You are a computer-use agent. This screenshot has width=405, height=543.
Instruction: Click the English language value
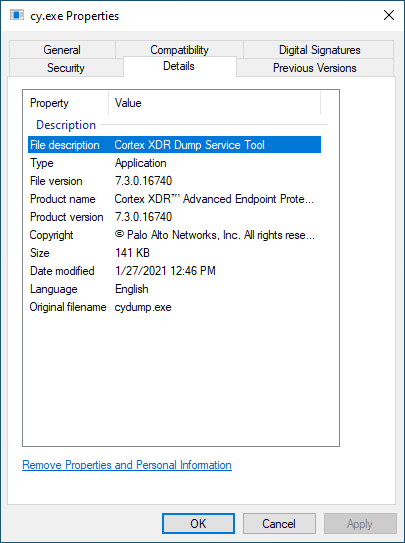pos(132,289)
